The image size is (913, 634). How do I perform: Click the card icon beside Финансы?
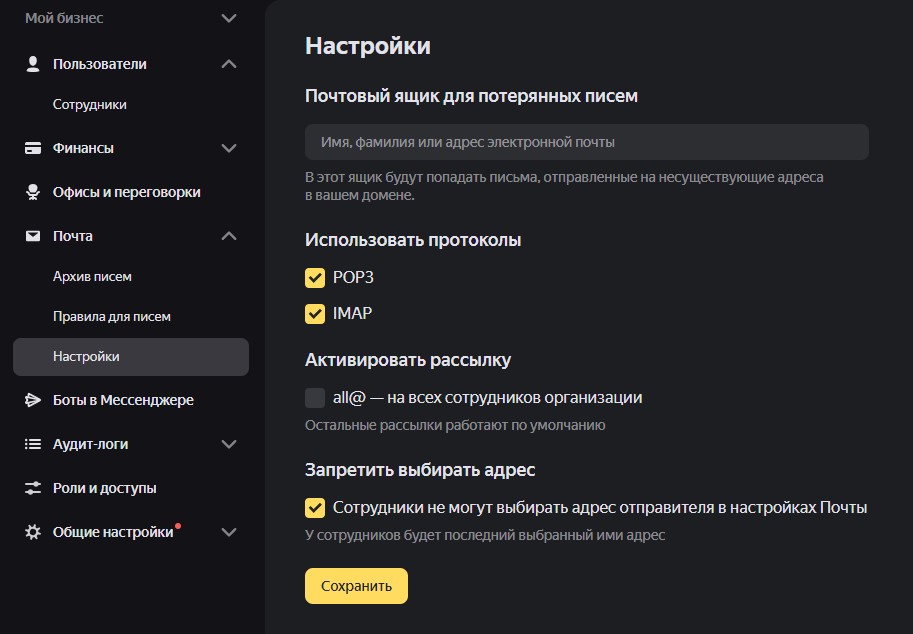pos(33,148)
